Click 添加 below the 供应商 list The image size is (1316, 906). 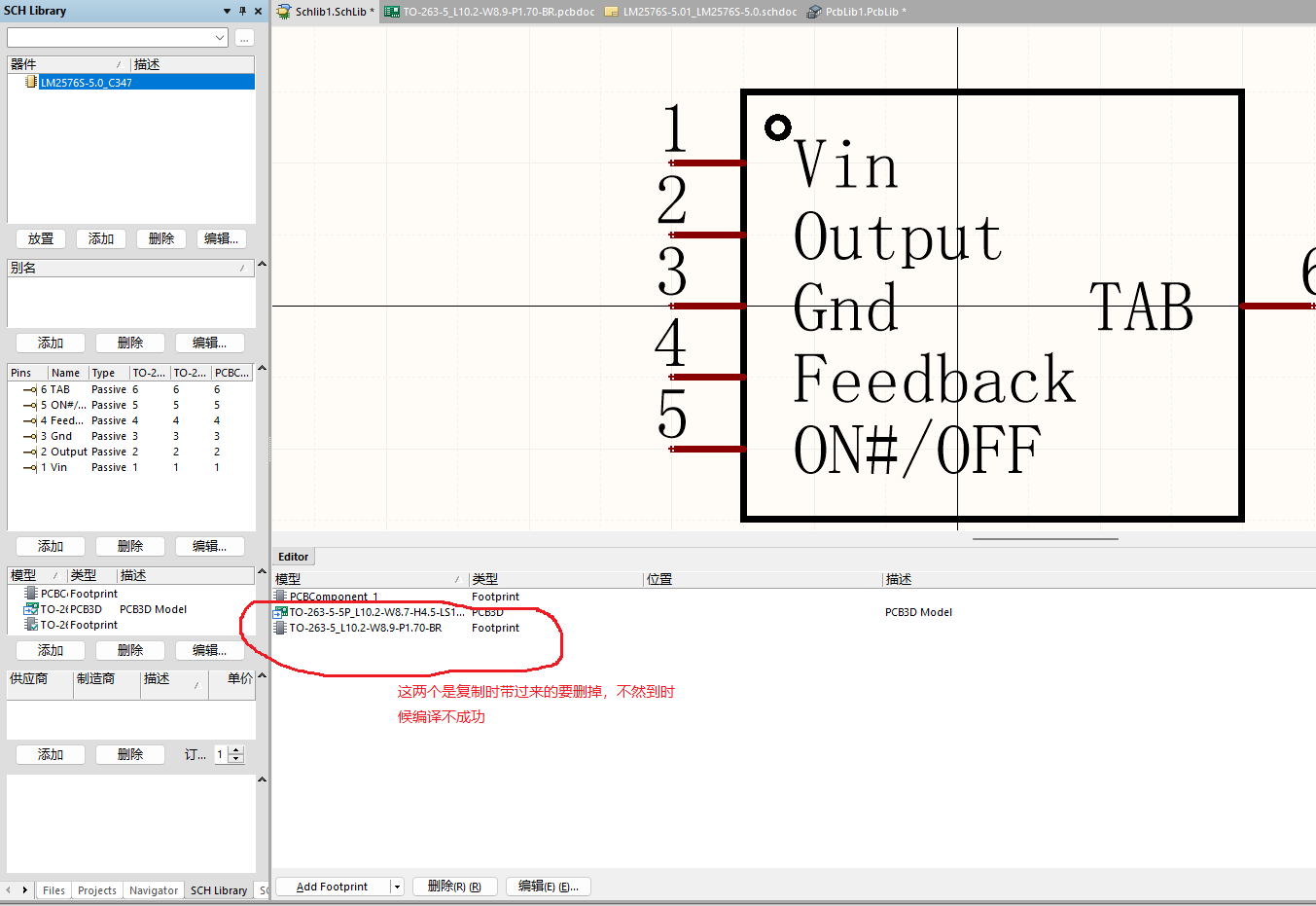click(x=51, y=754)
